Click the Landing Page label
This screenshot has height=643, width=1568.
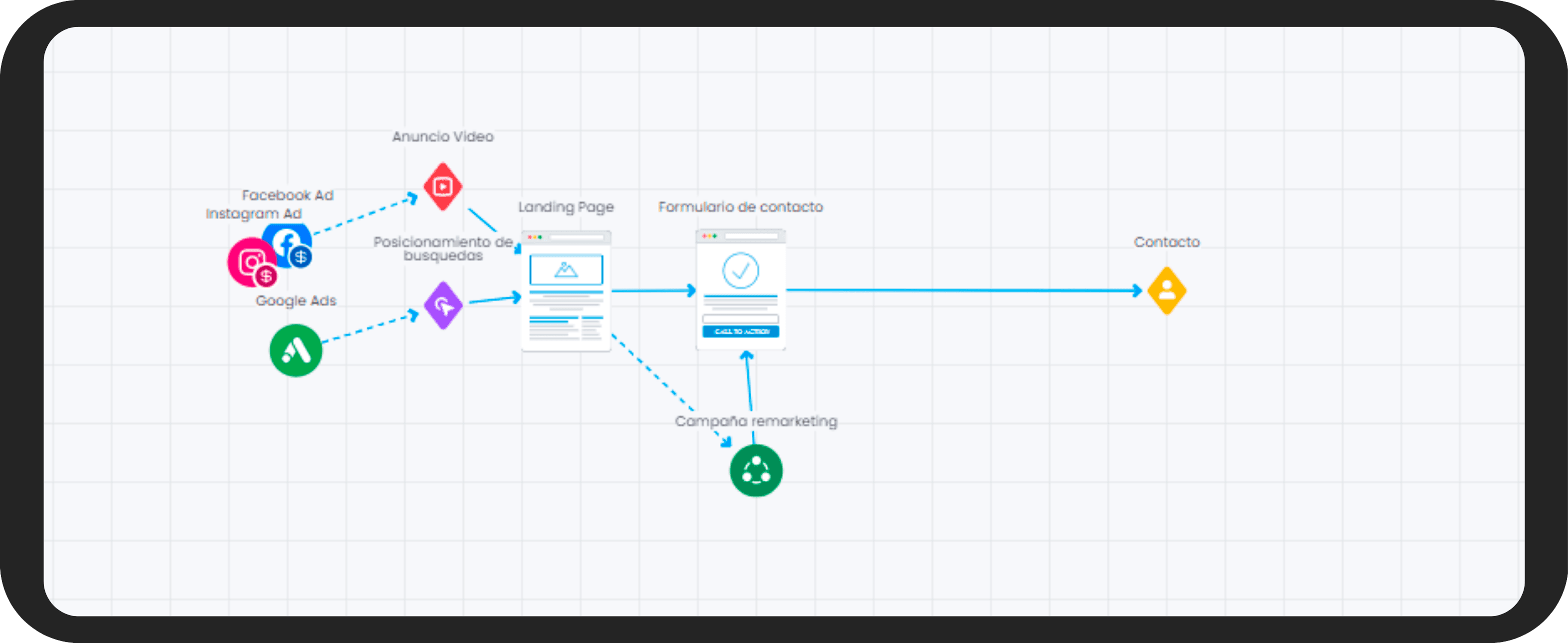(x=566, y=207)
